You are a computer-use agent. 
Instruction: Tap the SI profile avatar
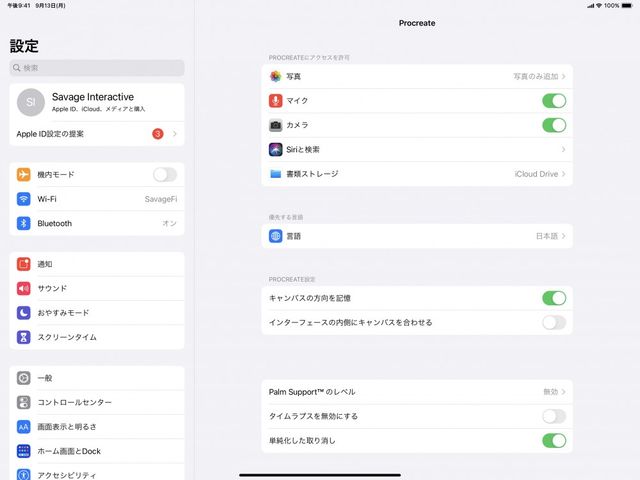[x=31, y=102]
